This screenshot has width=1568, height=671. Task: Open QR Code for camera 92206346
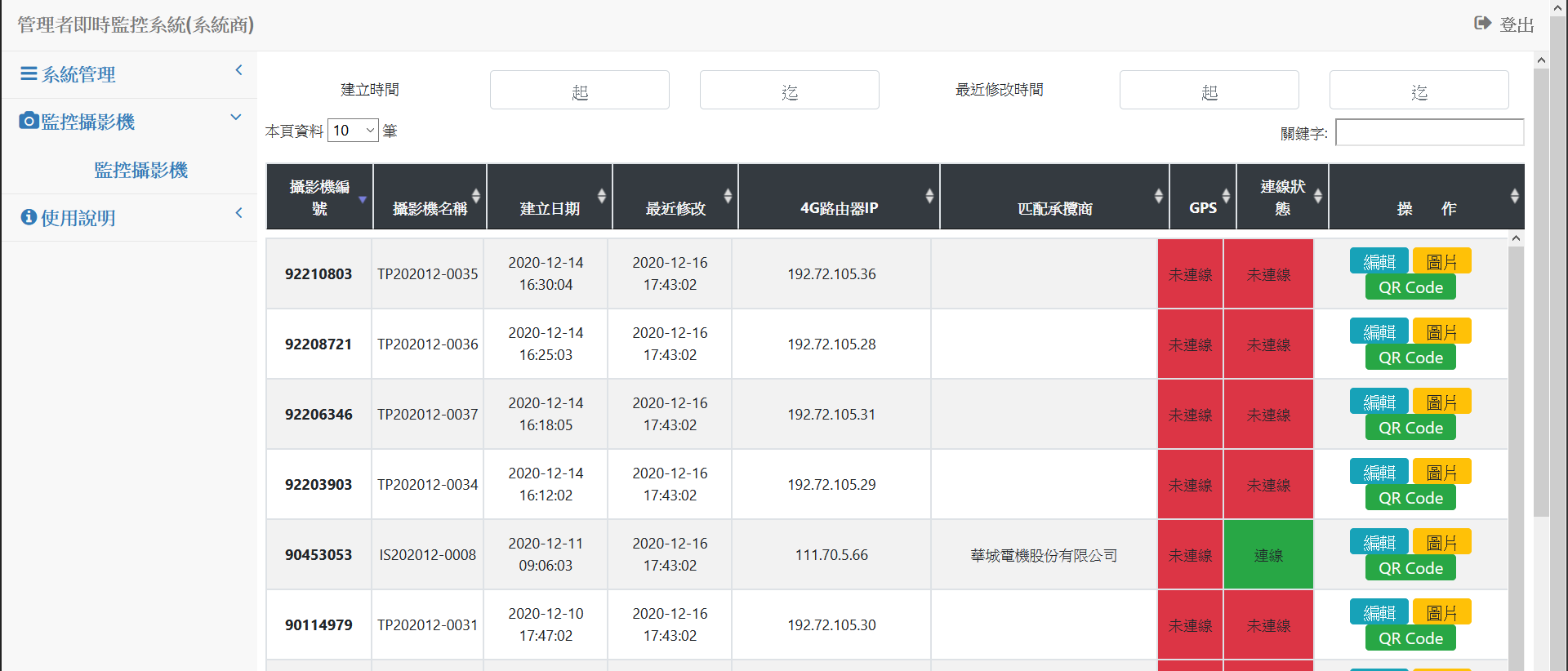1410,428
